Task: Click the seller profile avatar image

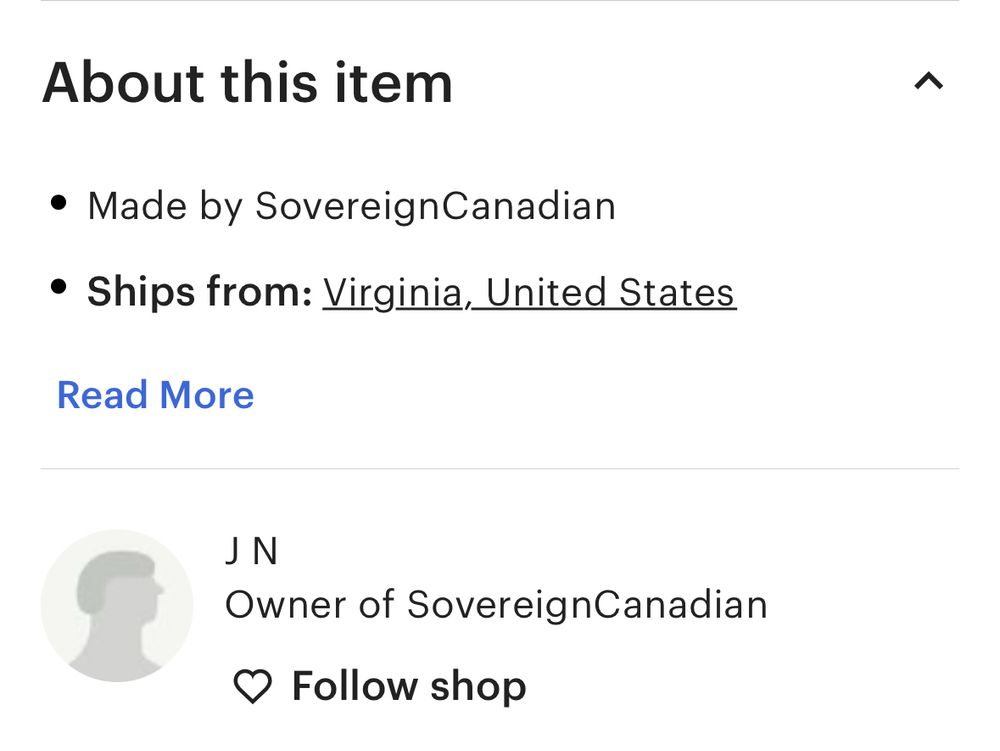Action: [117, 604]
